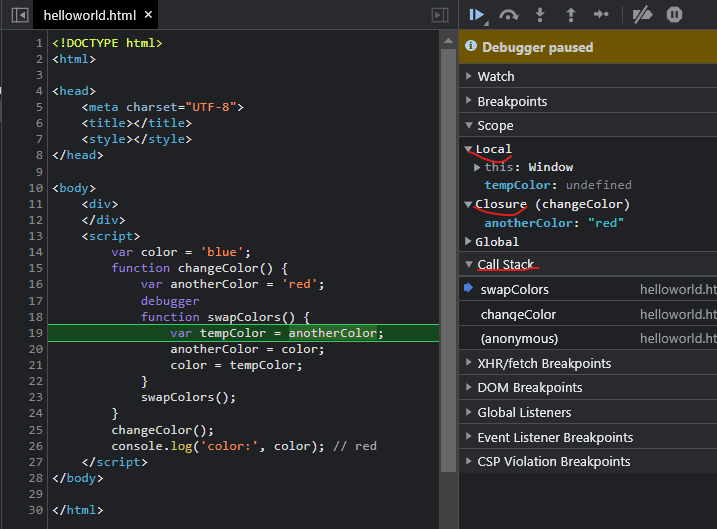This screenshot has width=717, height=529.
Task: Select changeColor call stack frame
Action: pos(518,314)
